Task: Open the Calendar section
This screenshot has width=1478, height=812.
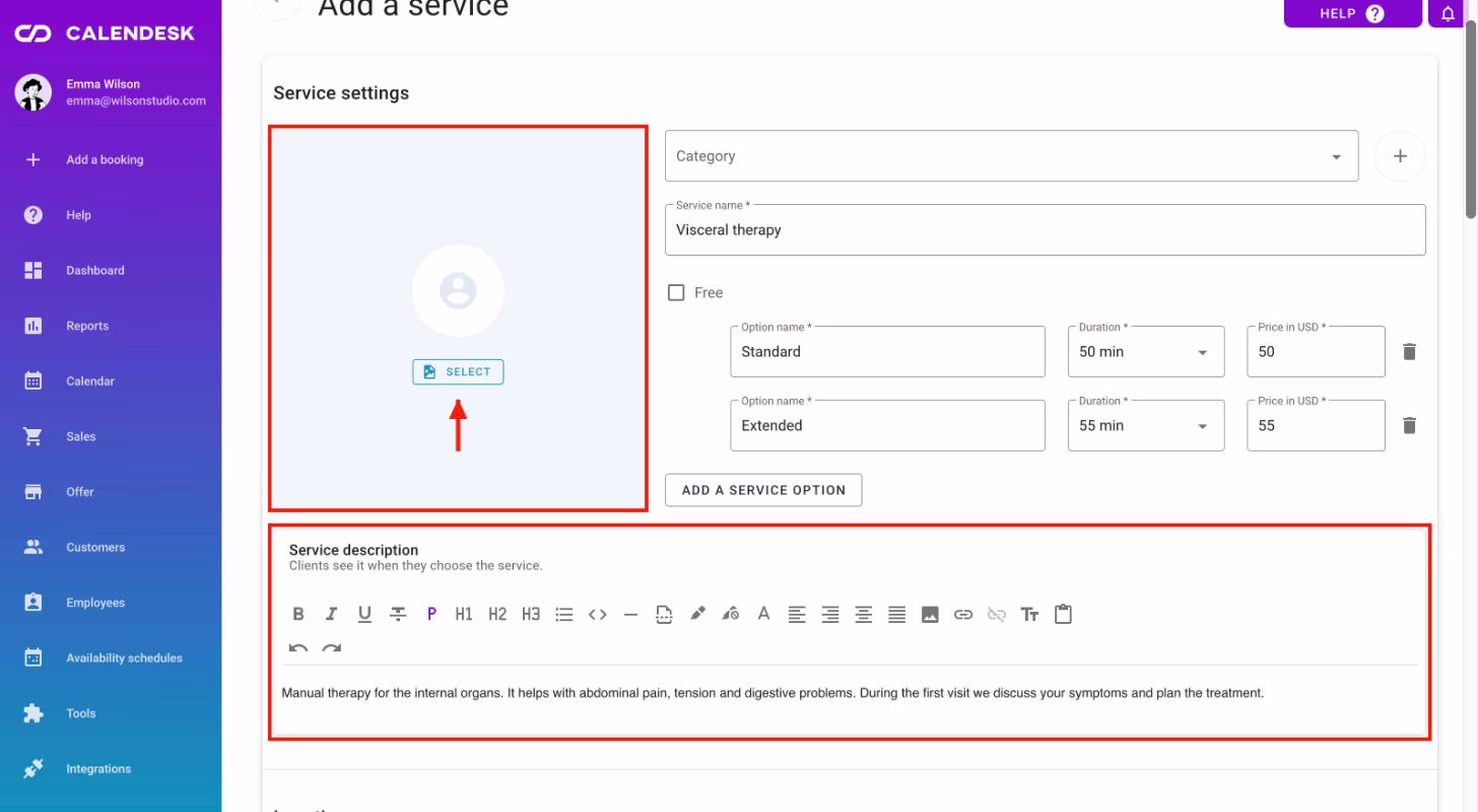Action: pos(90,381)
